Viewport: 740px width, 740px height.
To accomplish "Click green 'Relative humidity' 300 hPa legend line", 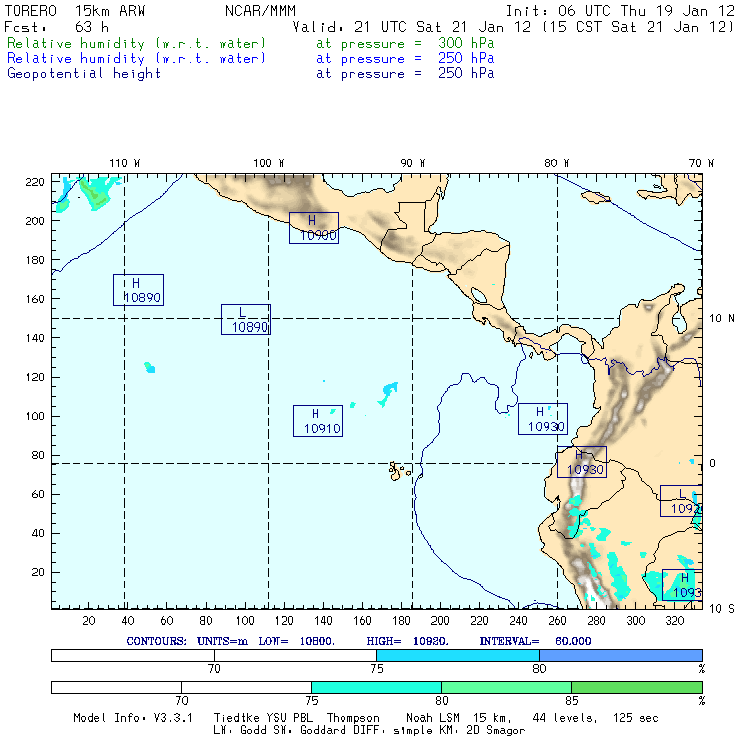I will click(250, 43).
